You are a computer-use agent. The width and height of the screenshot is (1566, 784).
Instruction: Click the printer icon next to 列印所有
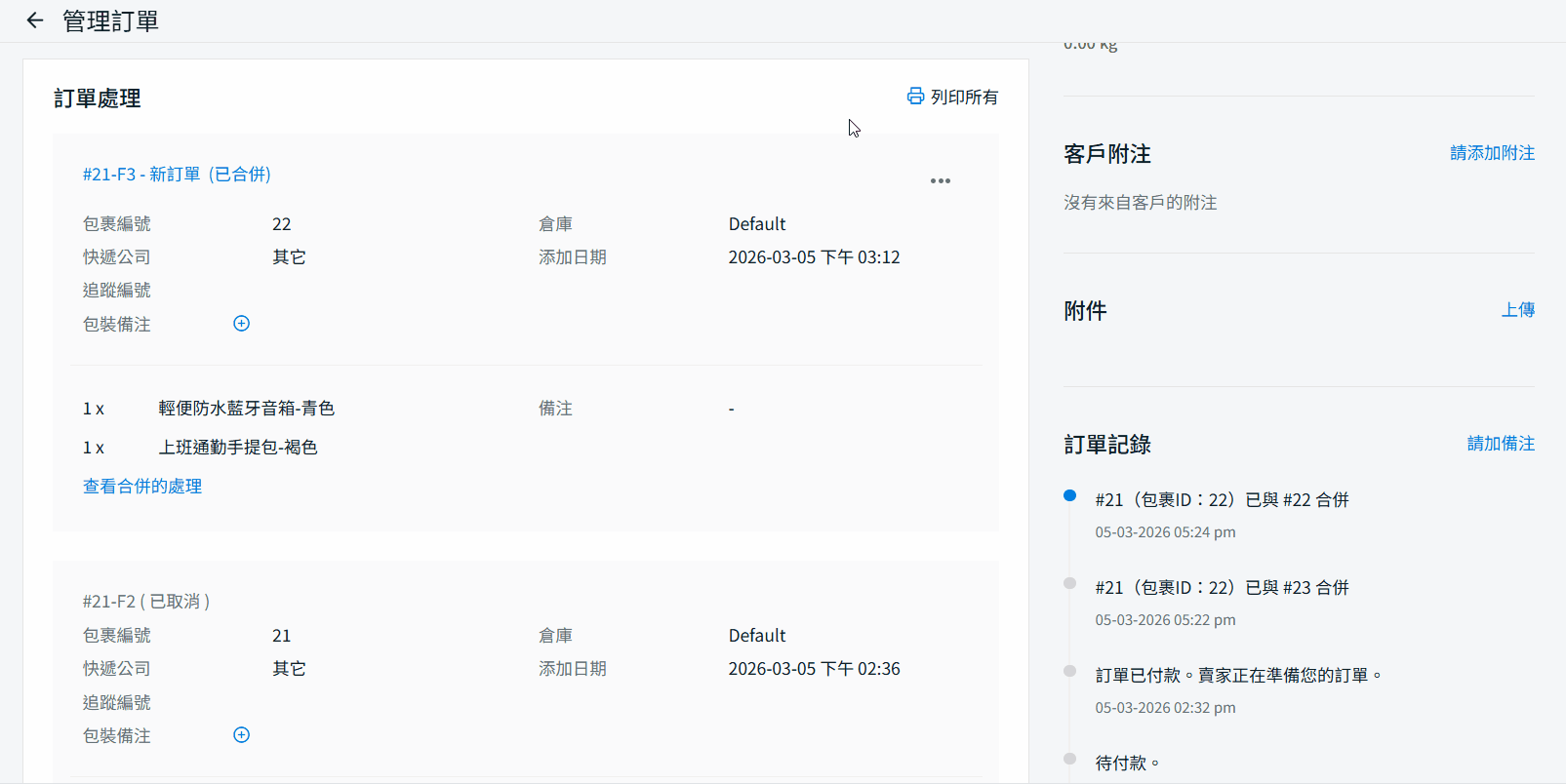tap(915, 96)
